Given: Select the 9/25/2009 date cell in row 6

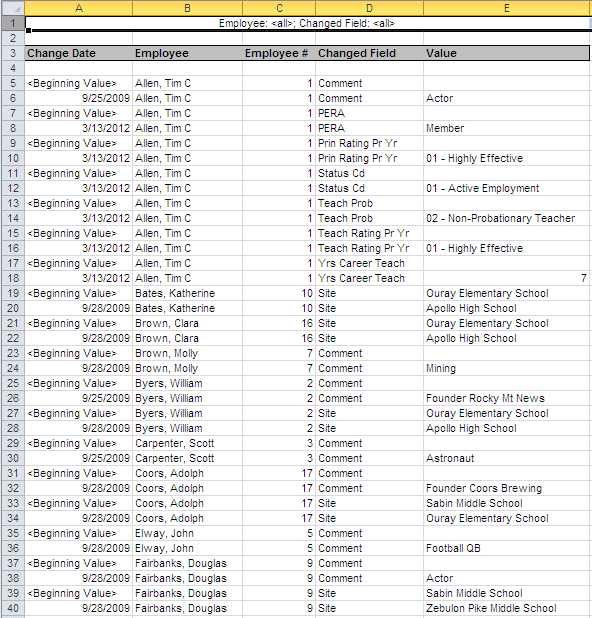Looking at the screenshot, I should [x=78, y=98].
